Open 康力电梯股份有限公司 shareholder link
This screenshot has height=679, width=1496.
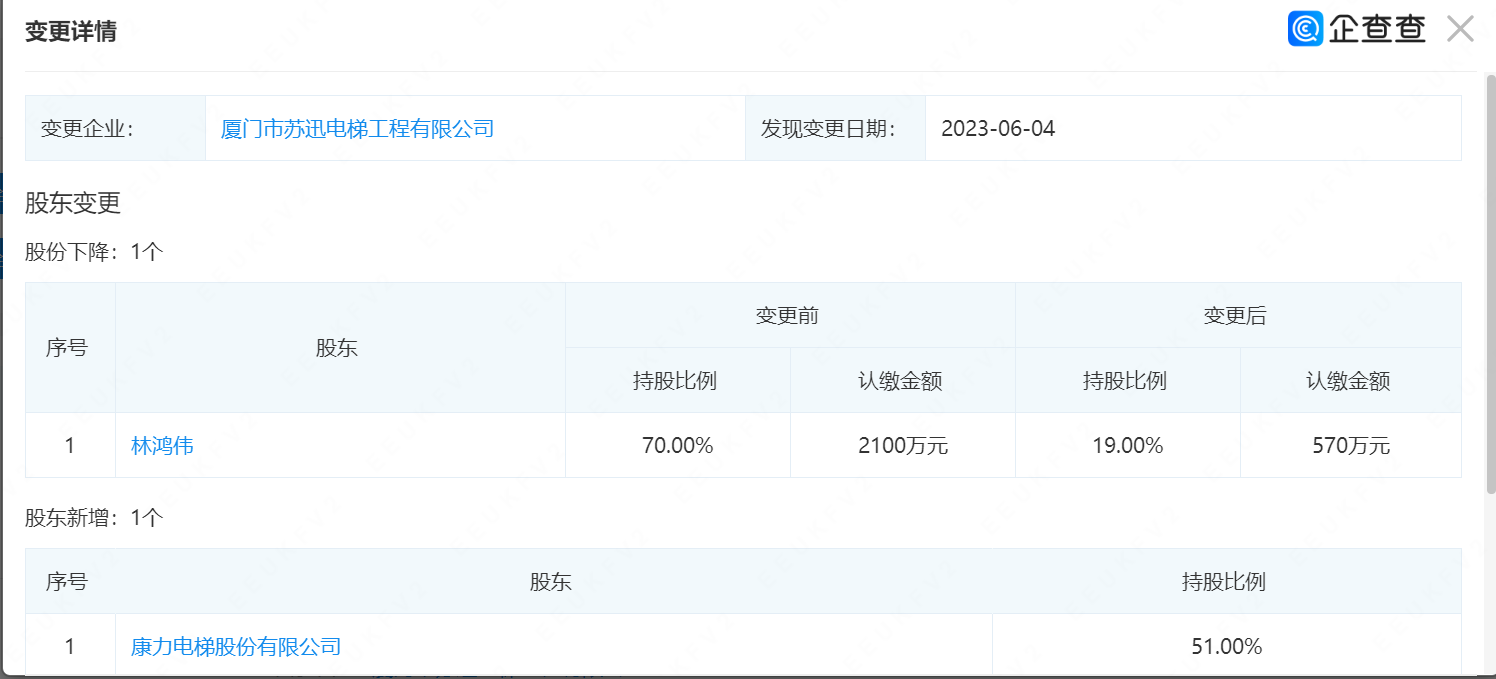[x=236, y=647]
